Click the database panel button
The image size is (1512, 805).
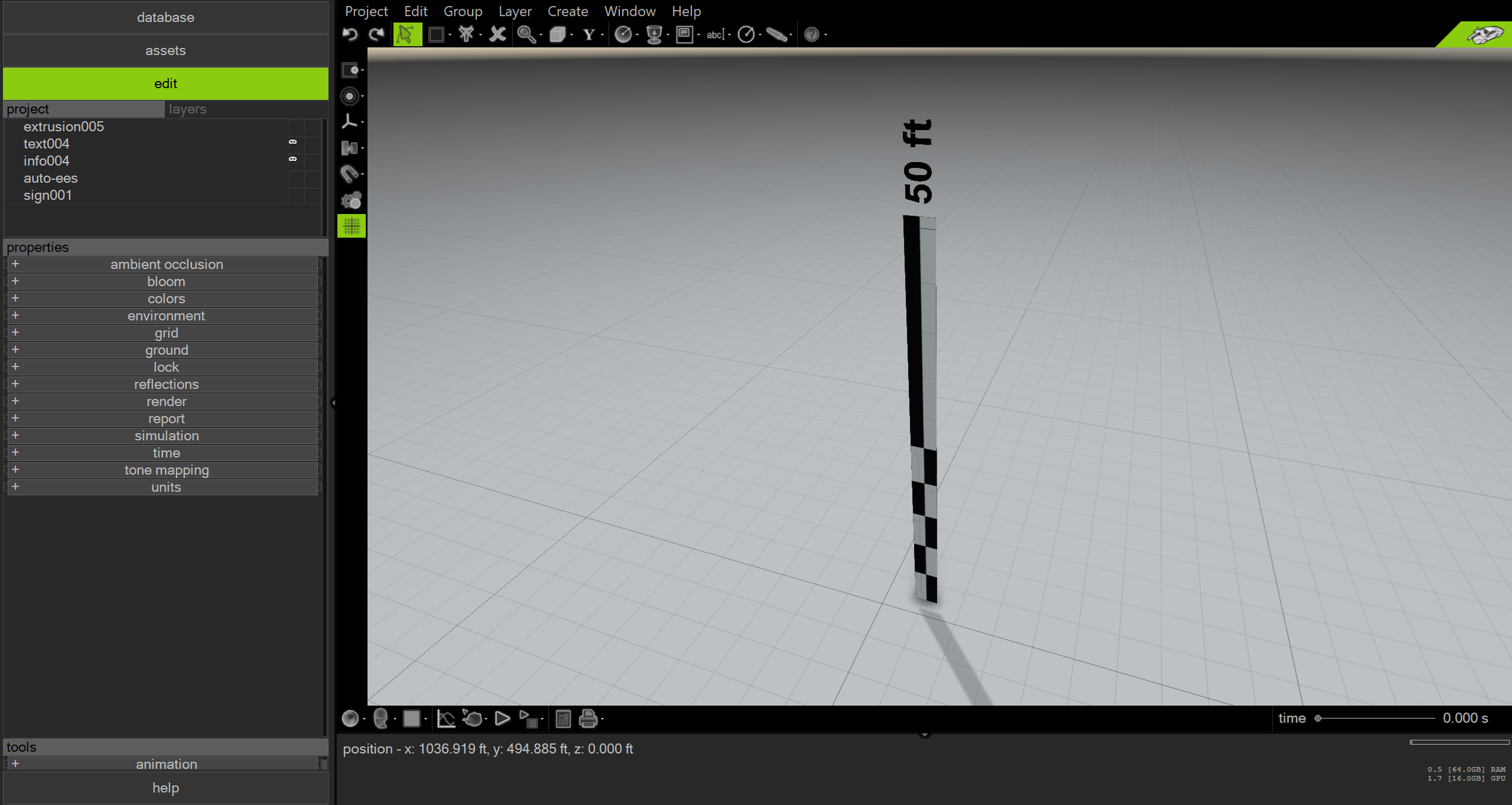point(165,18)
